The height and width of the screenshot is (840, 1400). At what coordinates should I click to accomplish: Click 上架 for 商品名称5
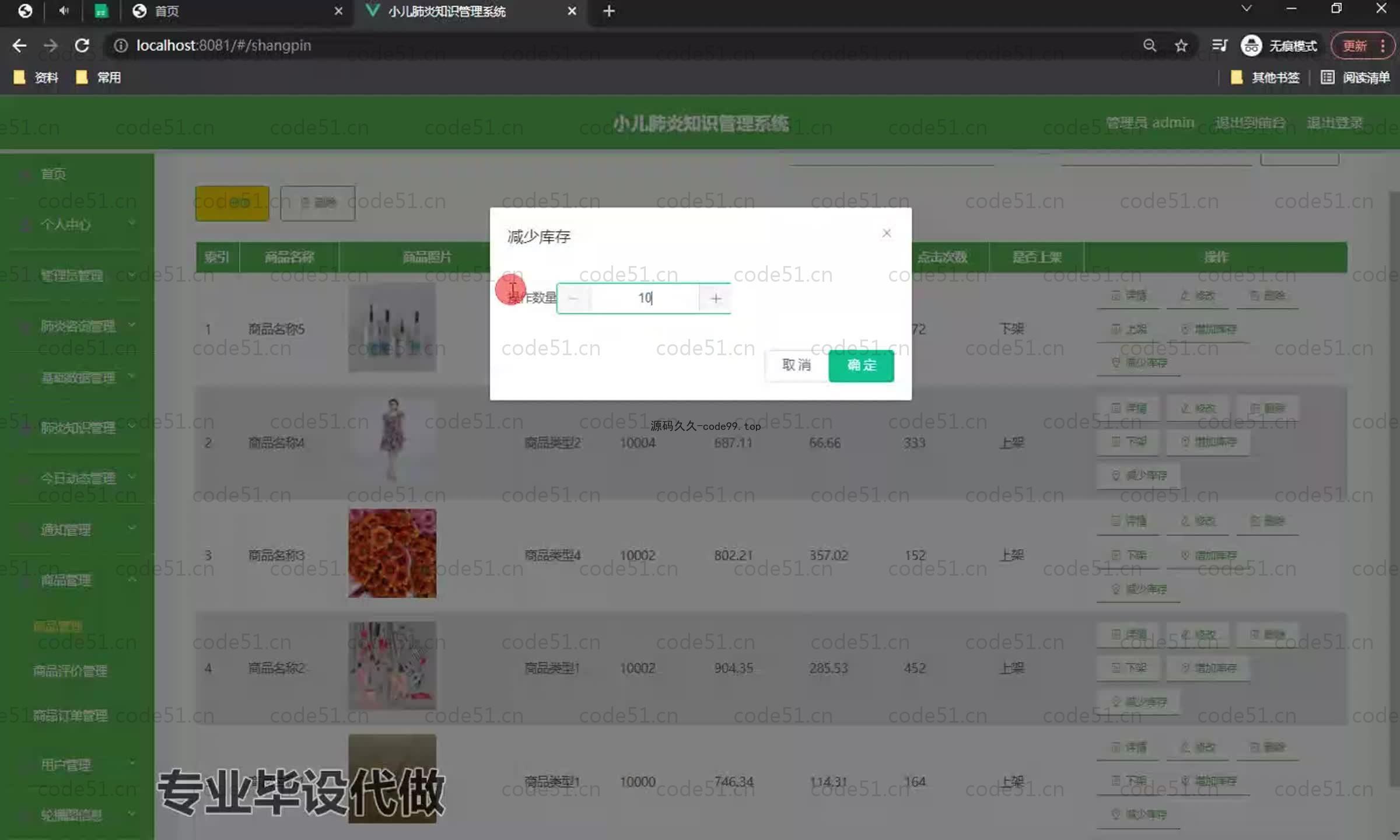pyautogui.click(x=1128, y=330)
